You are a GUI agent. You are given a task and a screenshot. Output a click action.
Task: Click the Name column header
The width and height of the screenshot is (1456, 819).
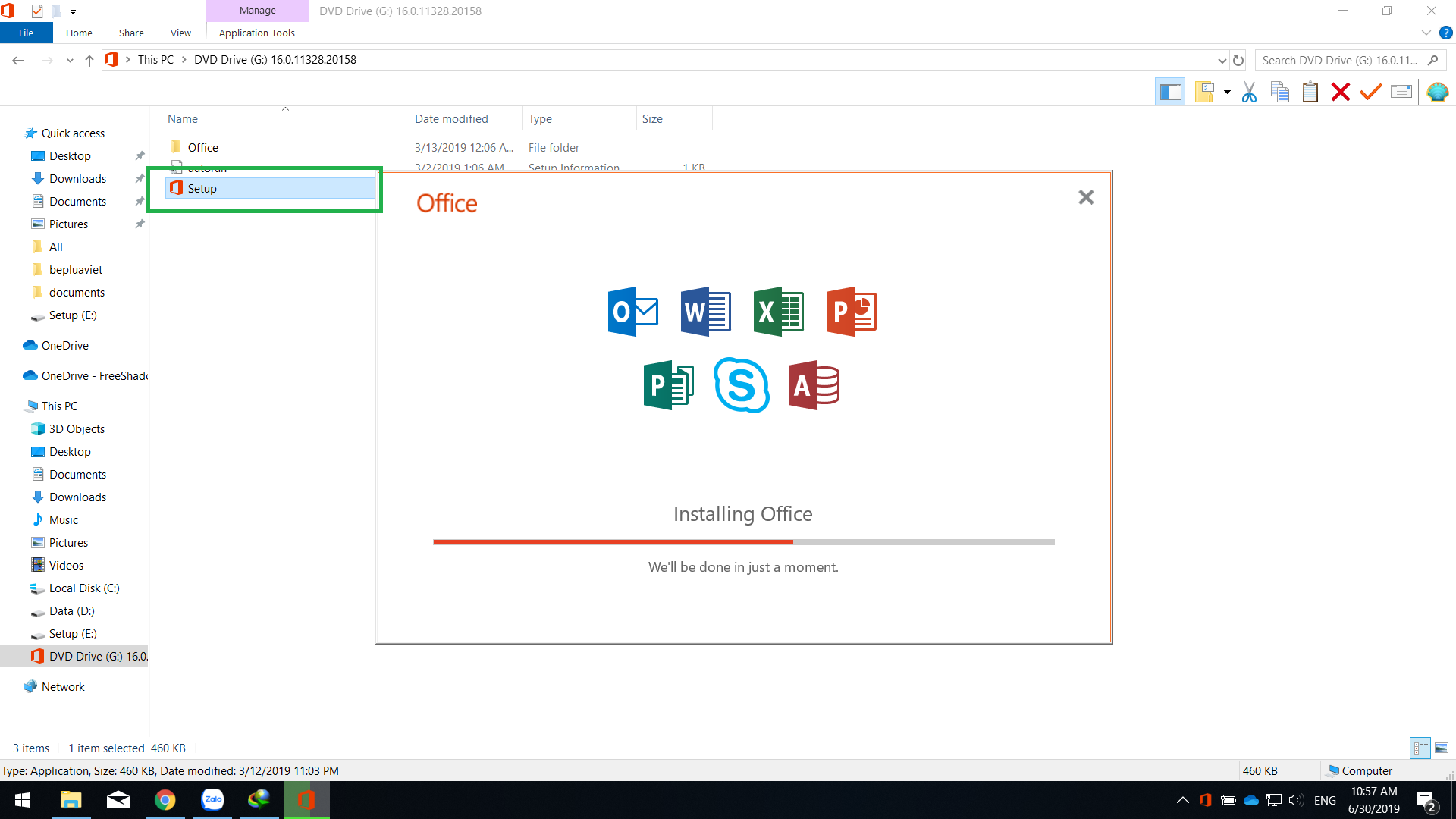coord(183,119)
